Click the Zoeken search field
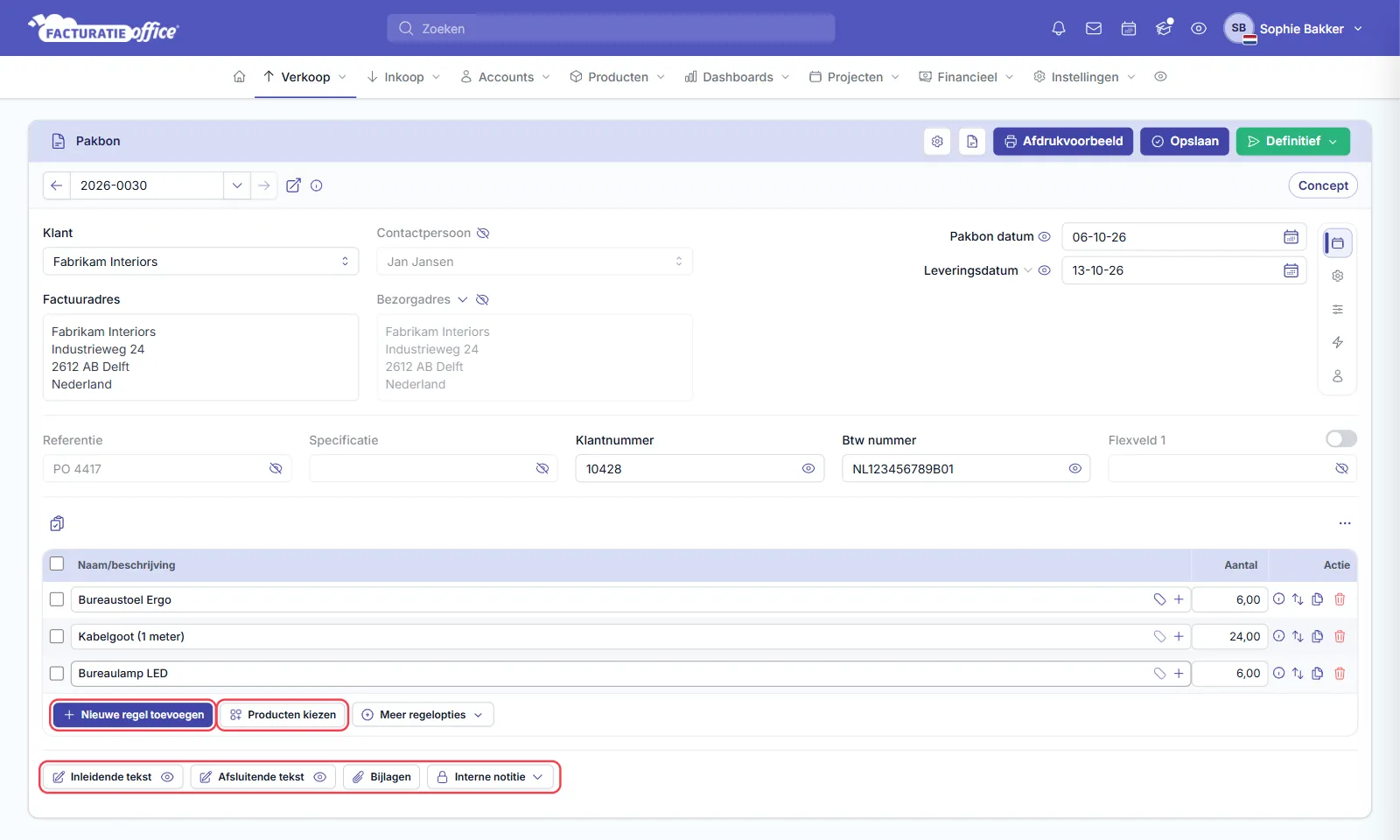This screenshot has width=1400, height=840. pos(611,29)
